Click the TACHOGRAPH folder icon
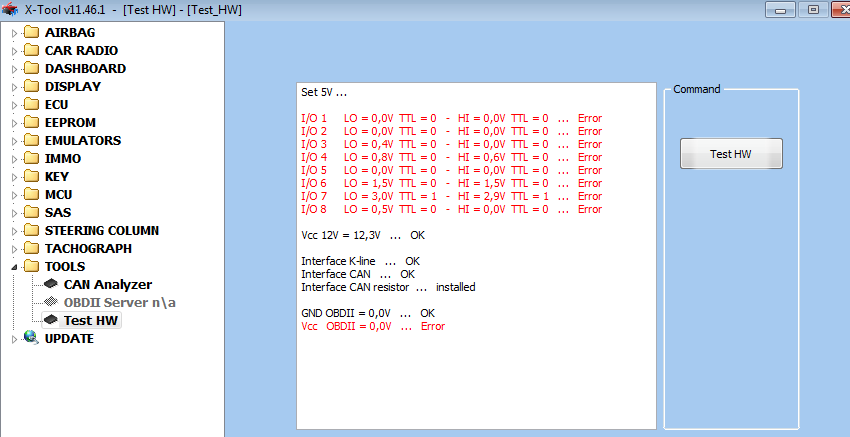This screenshot has height=437, width=850. pyautogui.click(x=30, y=248)
